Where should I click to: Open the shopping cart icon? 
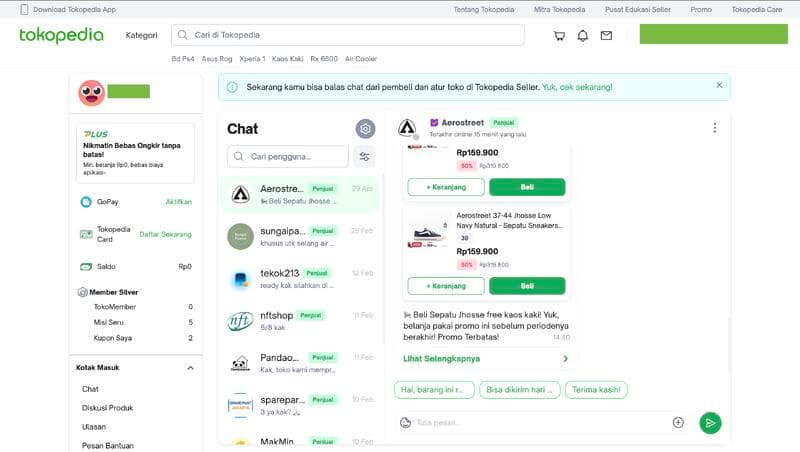[x=559, y=35]
